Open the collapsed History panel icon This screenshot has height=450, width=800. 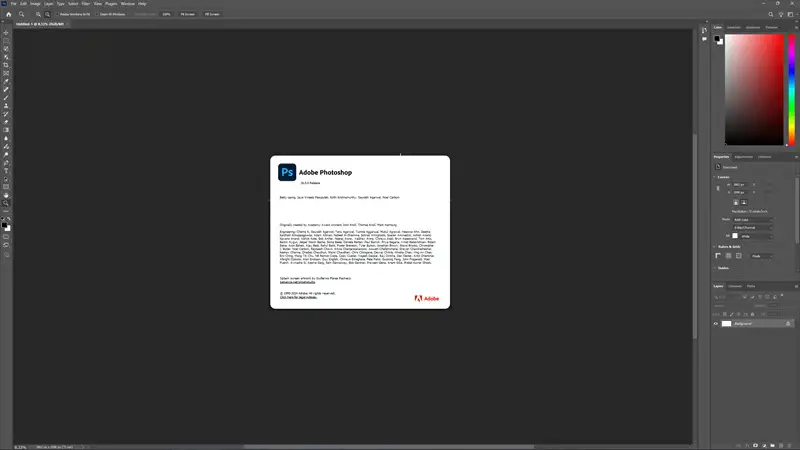pos(704,31)
